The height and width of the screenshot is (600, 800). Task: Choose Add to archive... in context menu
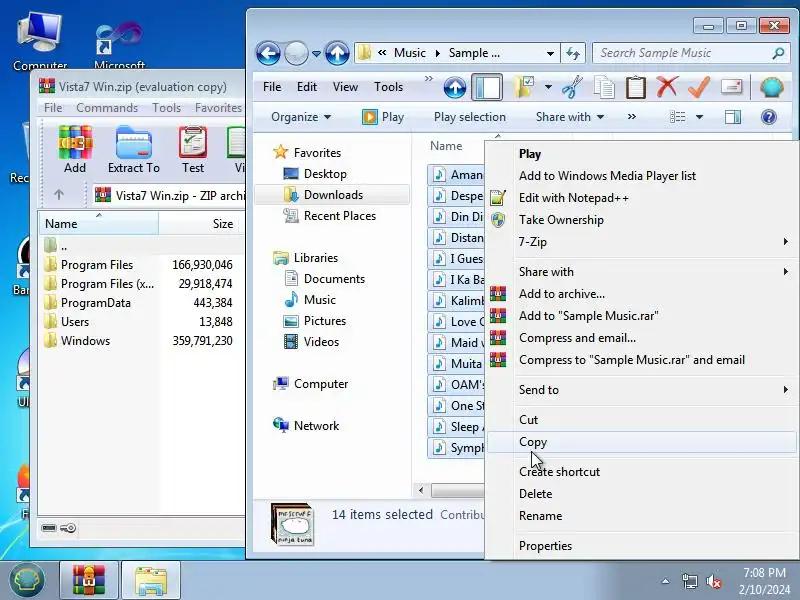642,294
